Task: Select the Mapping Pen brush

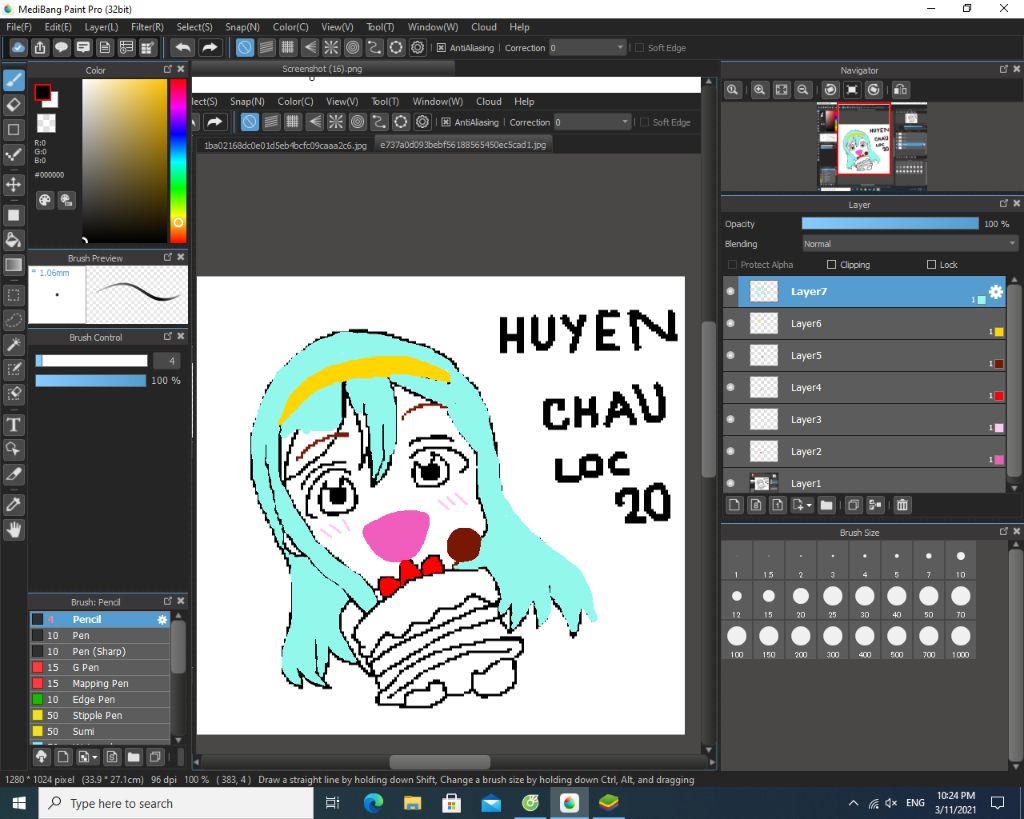Action: pyautogui.click(x=101, y=683)
